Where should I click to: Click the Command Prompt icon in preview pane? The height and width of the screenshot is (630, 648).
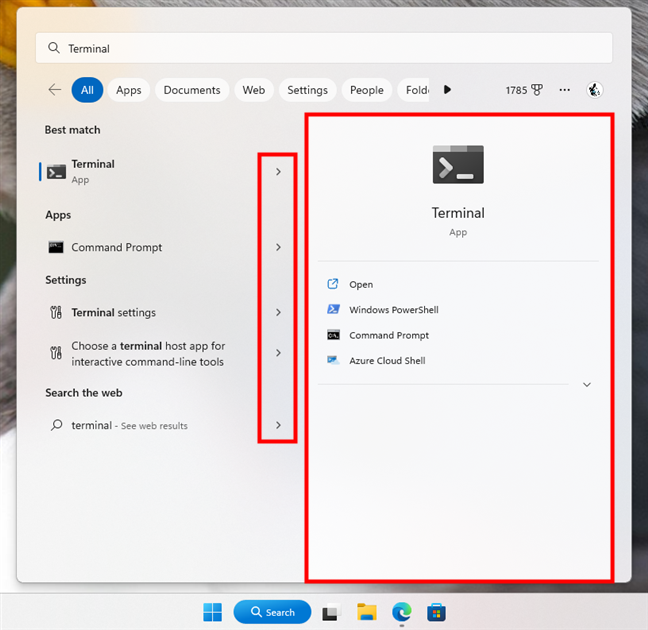coord(333,335)
